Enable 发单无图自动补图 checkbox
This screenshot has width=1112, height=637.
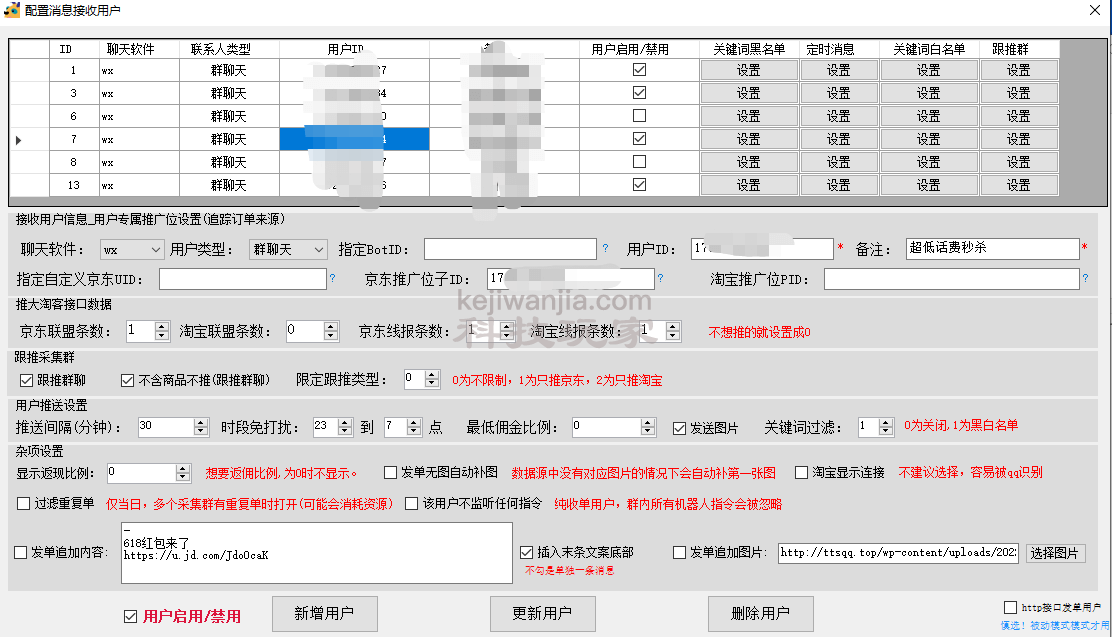[390, 472]
